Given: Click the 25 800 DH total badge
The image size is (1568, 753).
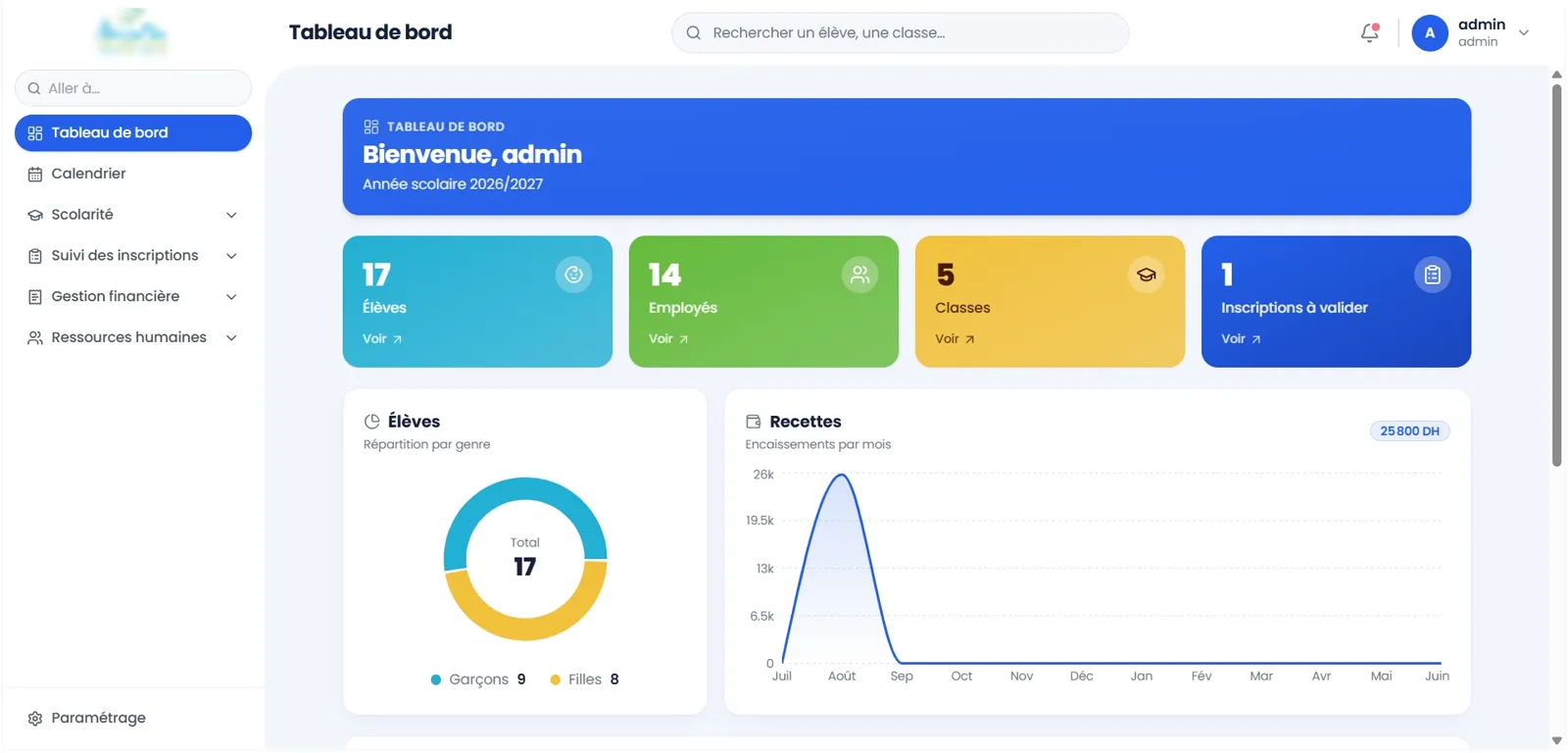Looking at the screenshot, I should coord(1409,431).
